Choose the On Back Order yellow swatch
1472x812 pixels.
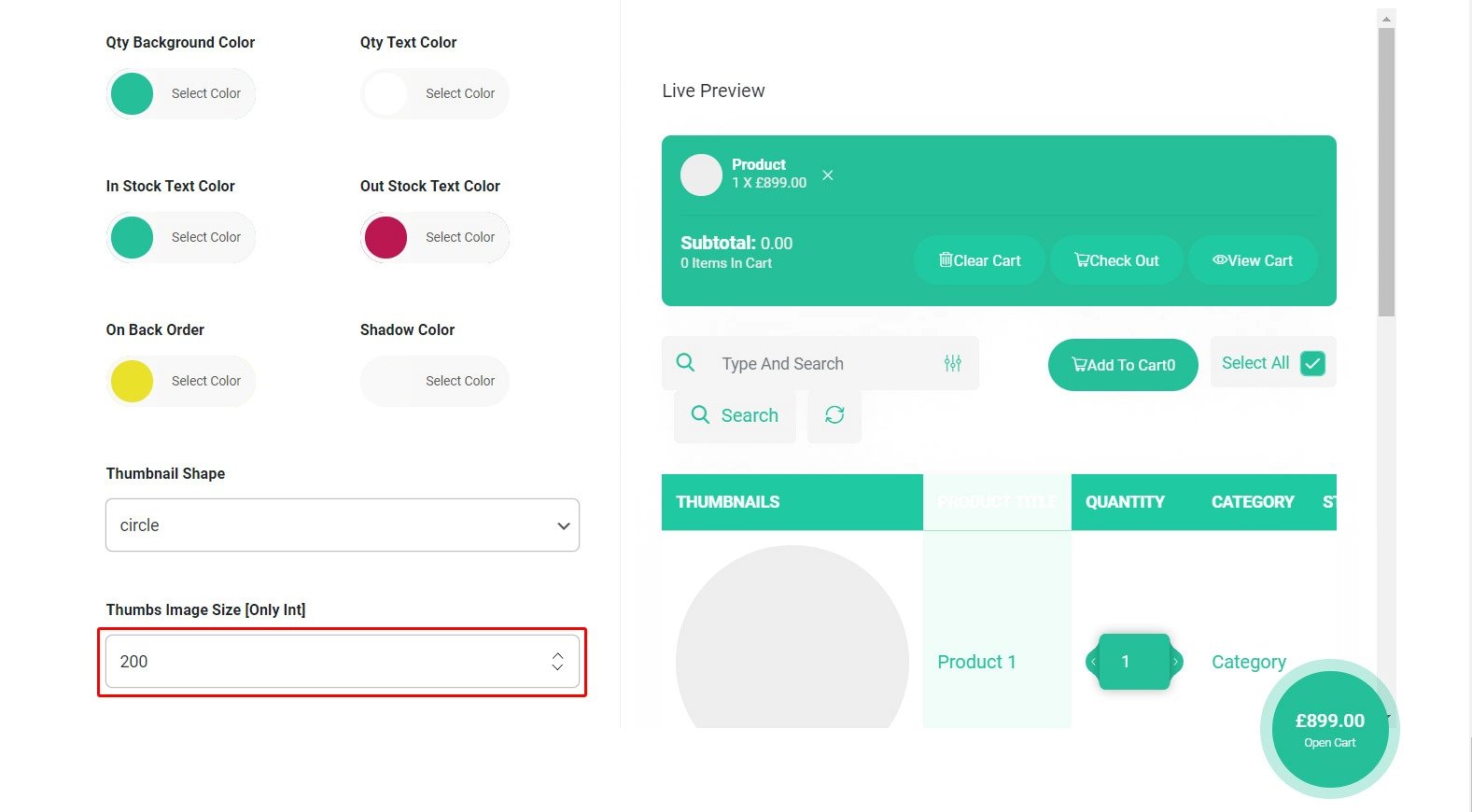(133, 382)
